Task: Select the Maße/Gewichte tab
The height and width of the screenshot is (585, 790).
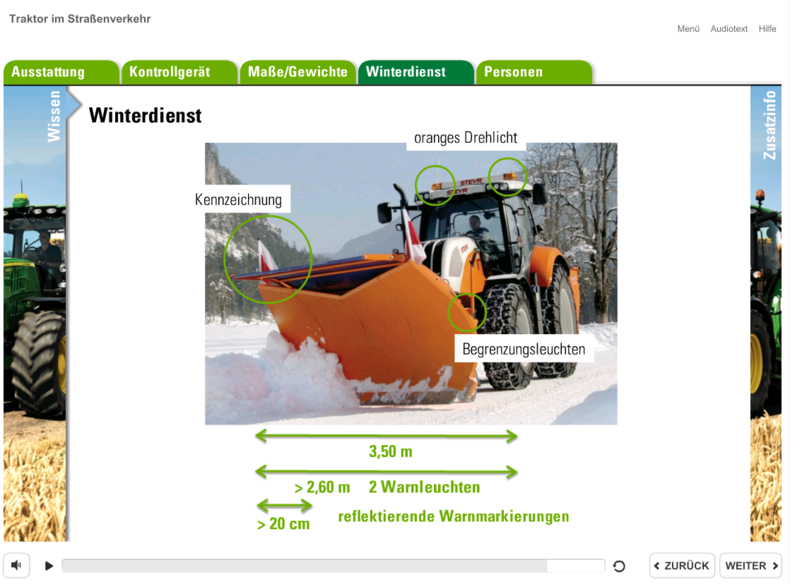Action: [297, 72]
